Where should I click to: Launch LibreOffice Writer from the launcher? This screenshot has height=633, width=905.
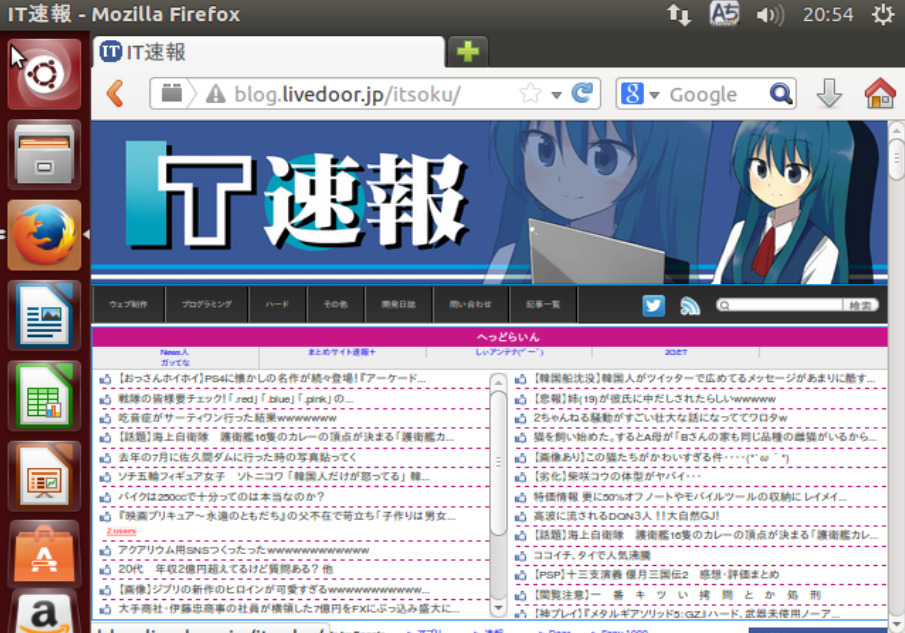[44, 316]
